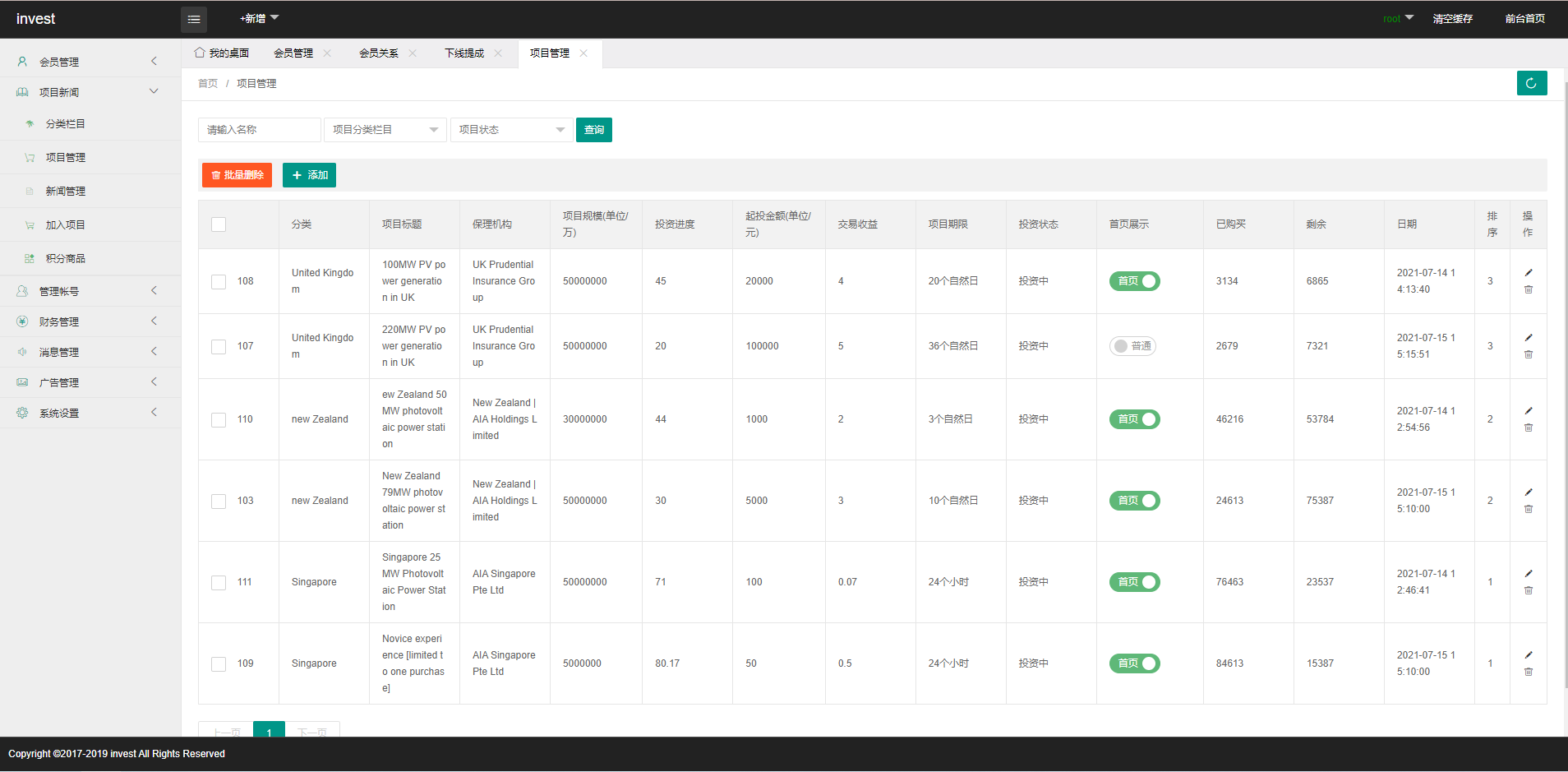This screenshot has width=1568, height=772.
Task: Click the 批量删除 batch delete button
Action: 237,175
